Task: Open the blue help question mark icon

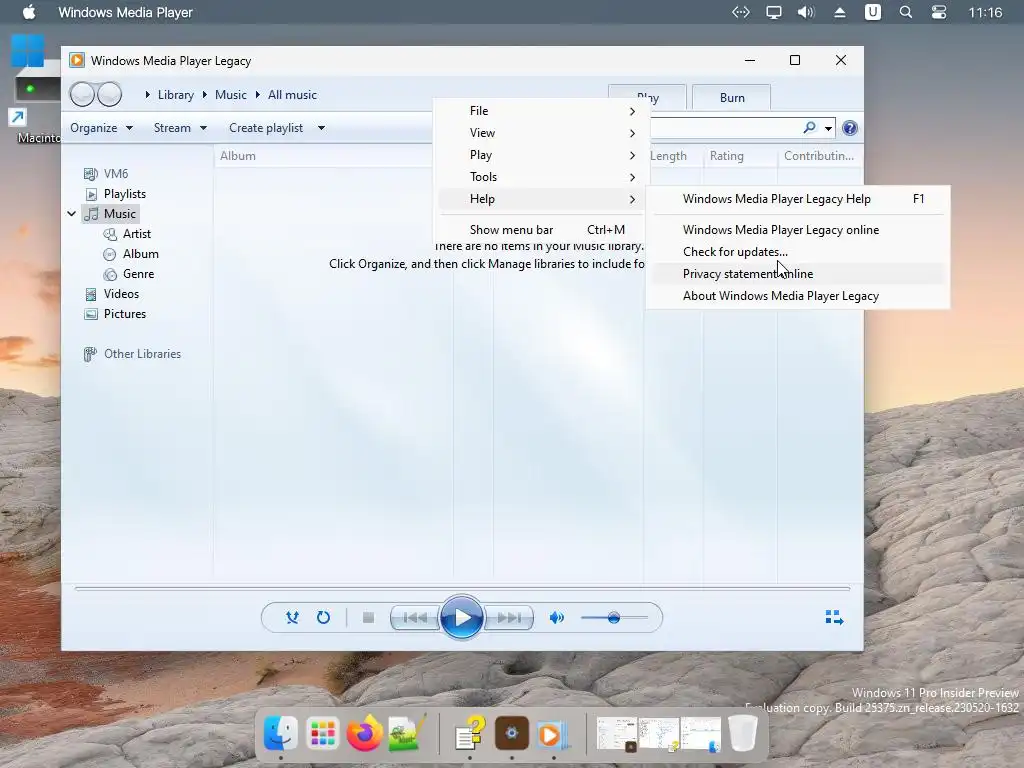Action: (x=850, y=128)
